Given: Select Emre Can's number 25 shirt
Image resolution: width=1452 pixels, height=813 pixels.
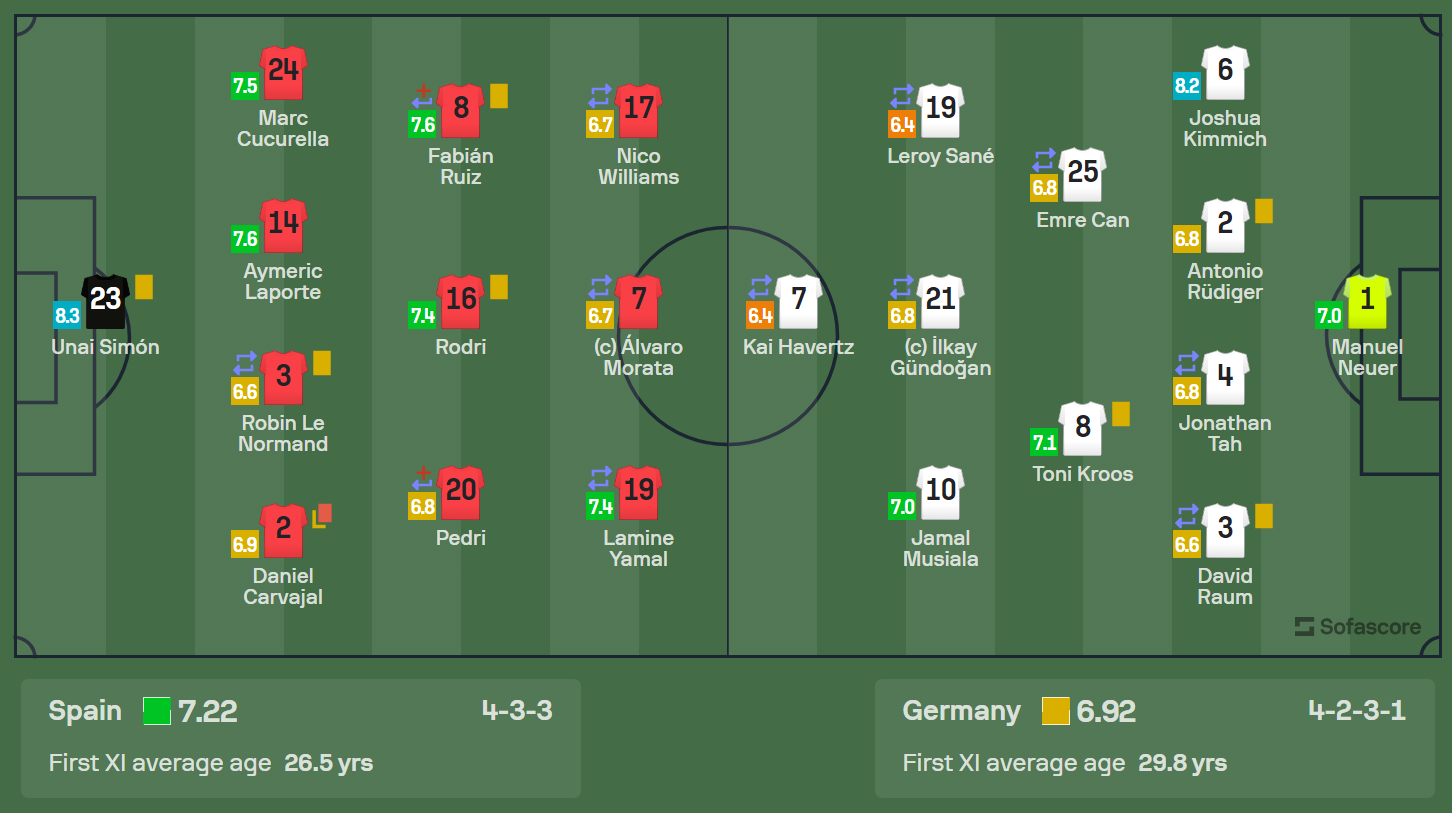Looking at the screenshot, I should [1083, 175].
